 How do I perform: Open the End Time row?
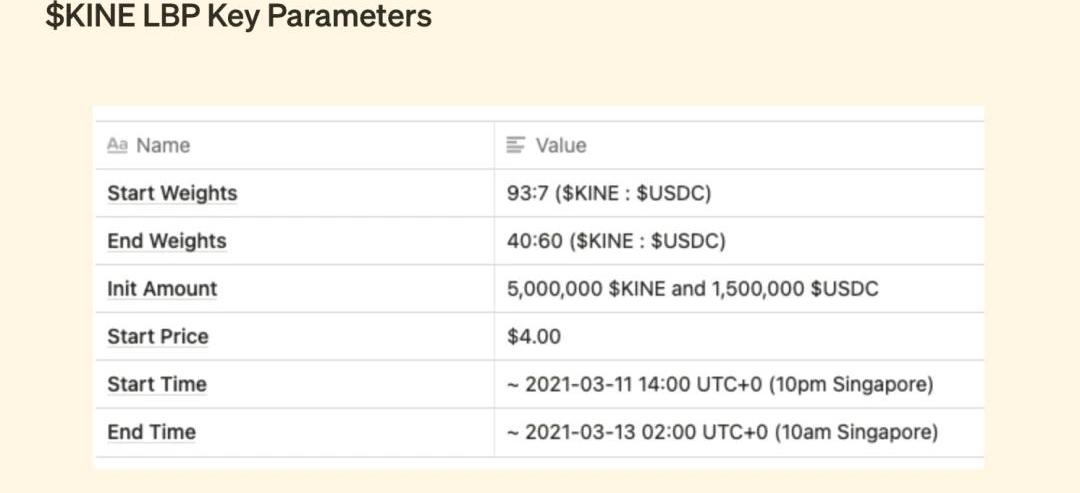[151, 433]
